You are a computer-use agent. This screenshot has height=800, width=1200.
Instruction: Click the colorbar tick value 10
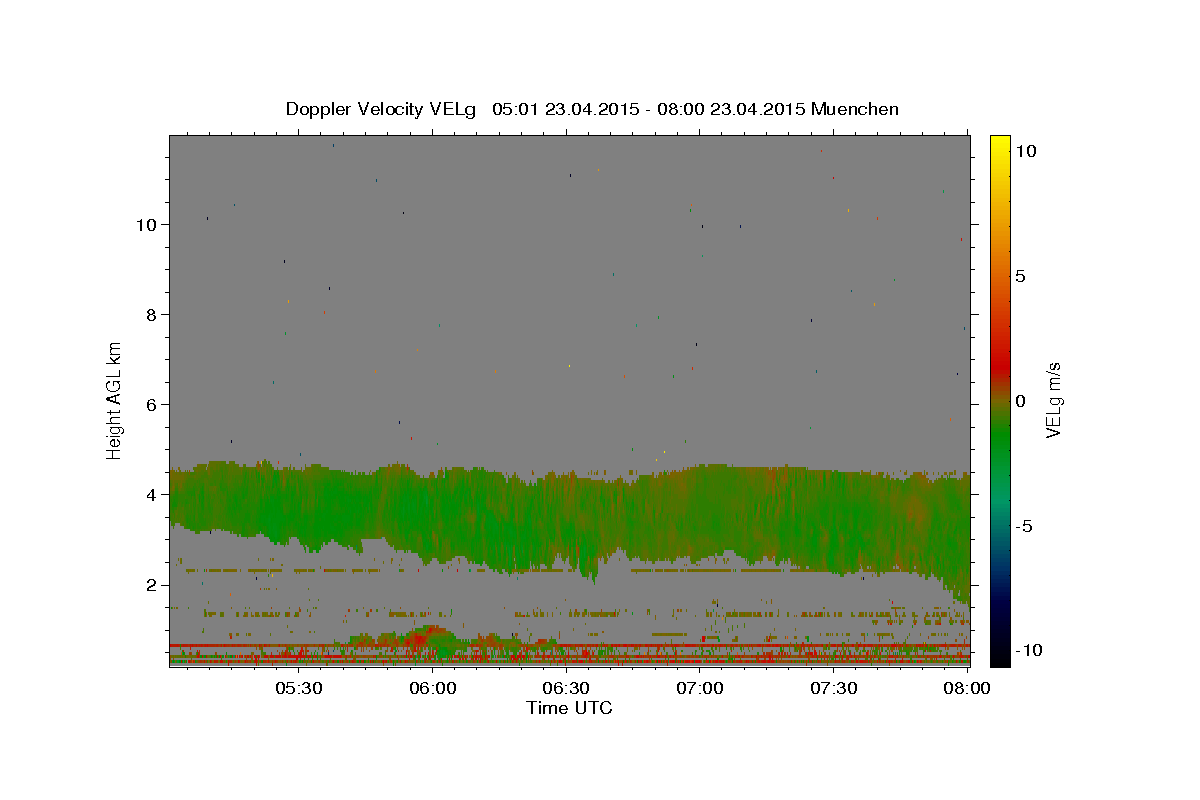click(1025, 150)
